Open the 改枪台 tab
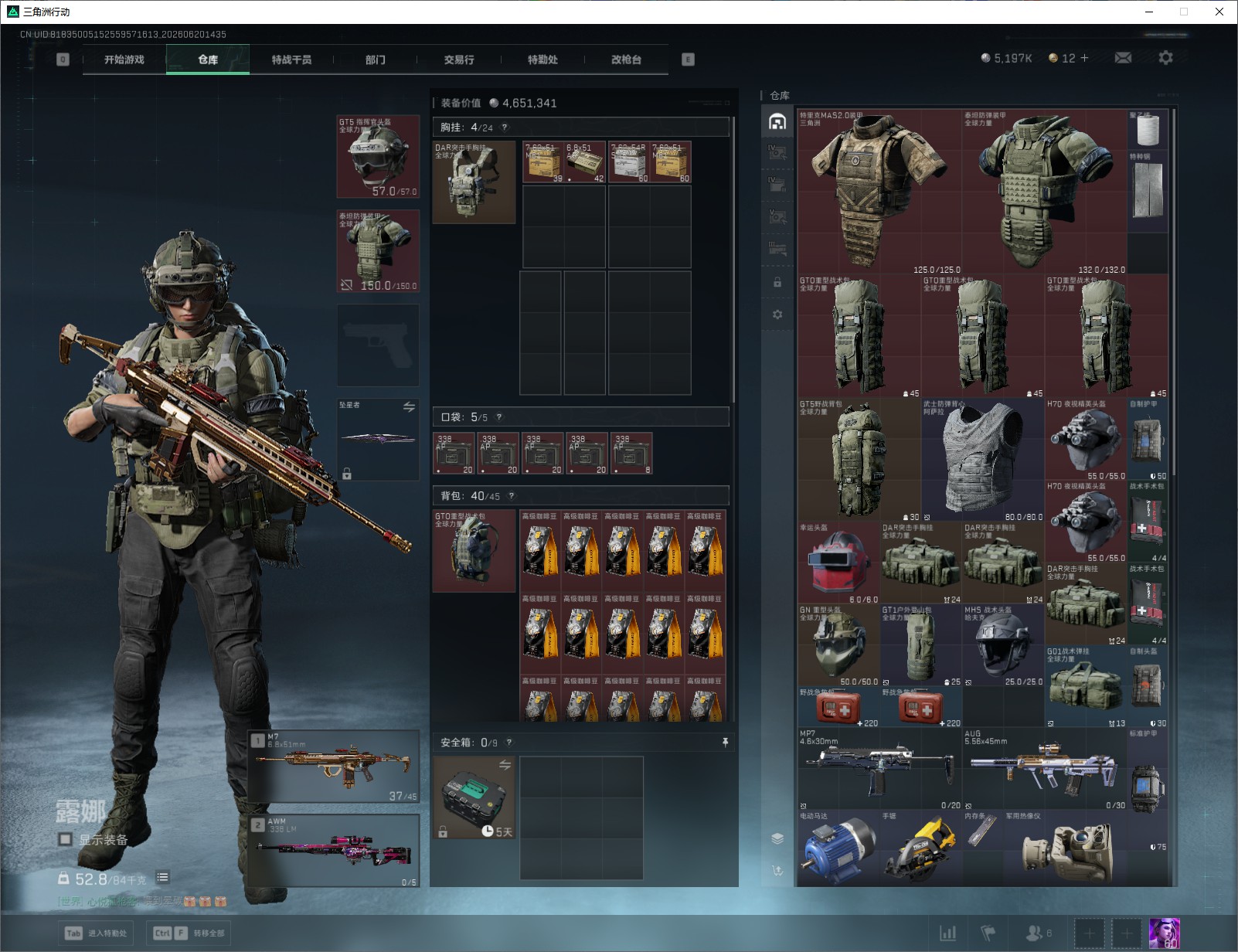The height and width of the screenshot is (952, 1238). pyautogui.click(x=626, y=59)
